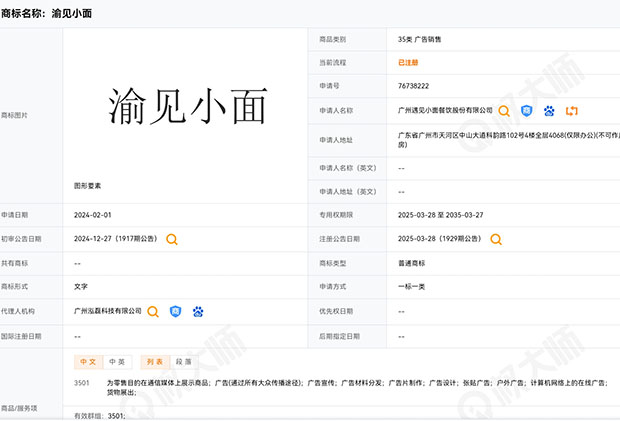The height and width of the screenshot is (421, 620).
Task: Click 2024-12-27 (1917期公告) text
Action: click(115, 239)
